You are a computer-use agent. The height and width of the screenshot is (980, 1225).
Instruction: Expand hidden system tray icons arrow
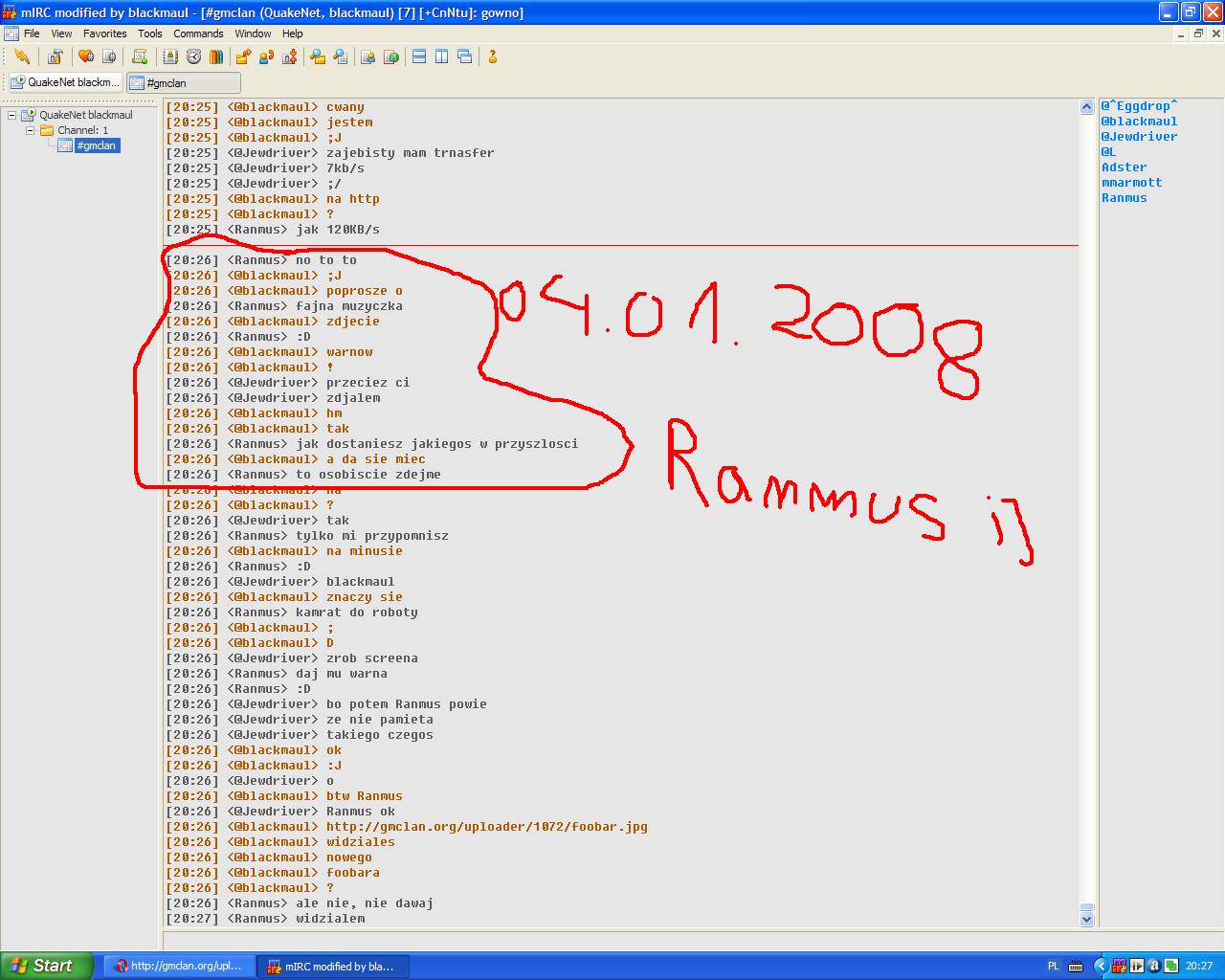pyautogui.click(x=1101, y=967)
